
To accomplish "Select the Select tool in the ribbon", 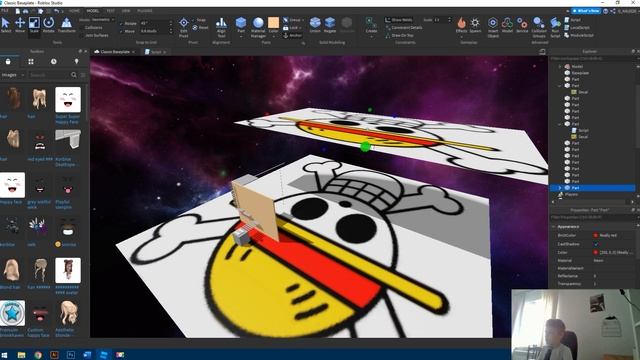I will (6, 25).
